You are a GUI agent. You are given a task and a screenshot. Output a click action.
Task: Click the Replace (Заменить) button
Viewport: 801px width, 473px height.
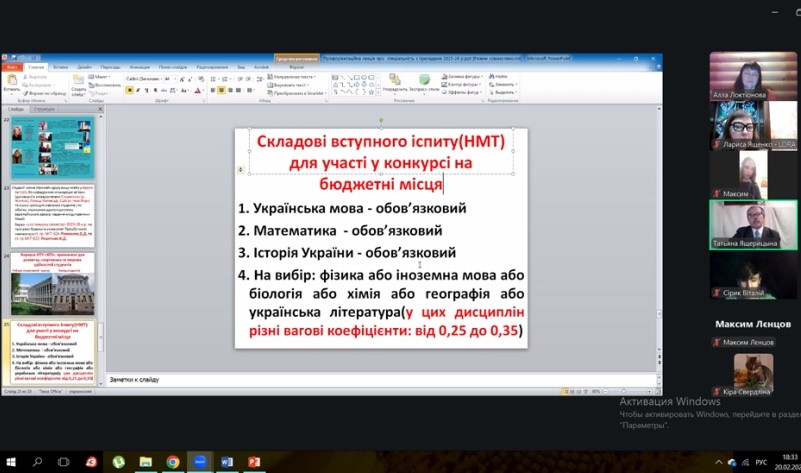click(x=503, y=85)
